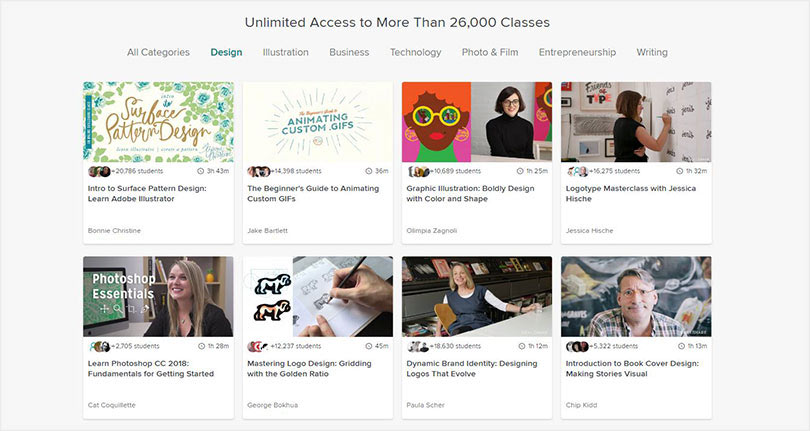This screenshot has width=810, height=431.
Task: Click clock icon on Animating Custom GIFs card
Action: pyautogui.click(x=369, y=171)
